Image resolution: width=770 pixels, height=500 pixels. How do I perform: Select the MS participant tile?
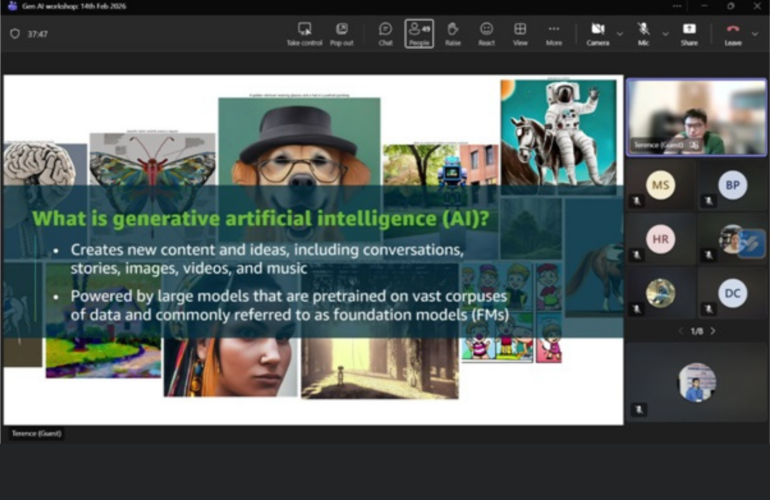pyautogui.click(x=660, y=185)
